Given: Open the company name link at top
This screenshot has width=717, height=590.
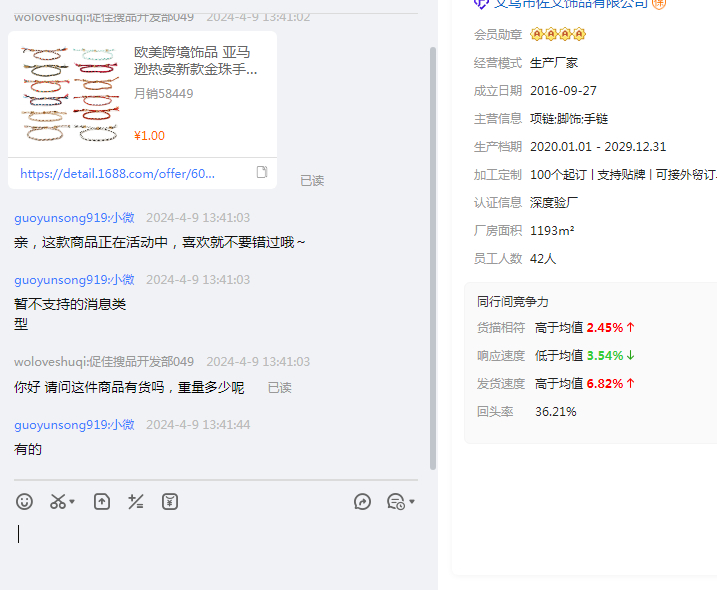Looking at the screenshot, I should [572, 4].
